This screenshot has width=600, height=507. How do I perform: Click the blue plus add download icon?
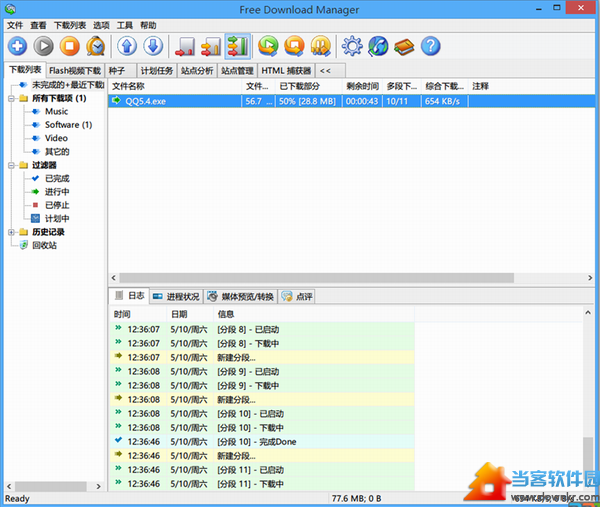click(x=18, y=46)
